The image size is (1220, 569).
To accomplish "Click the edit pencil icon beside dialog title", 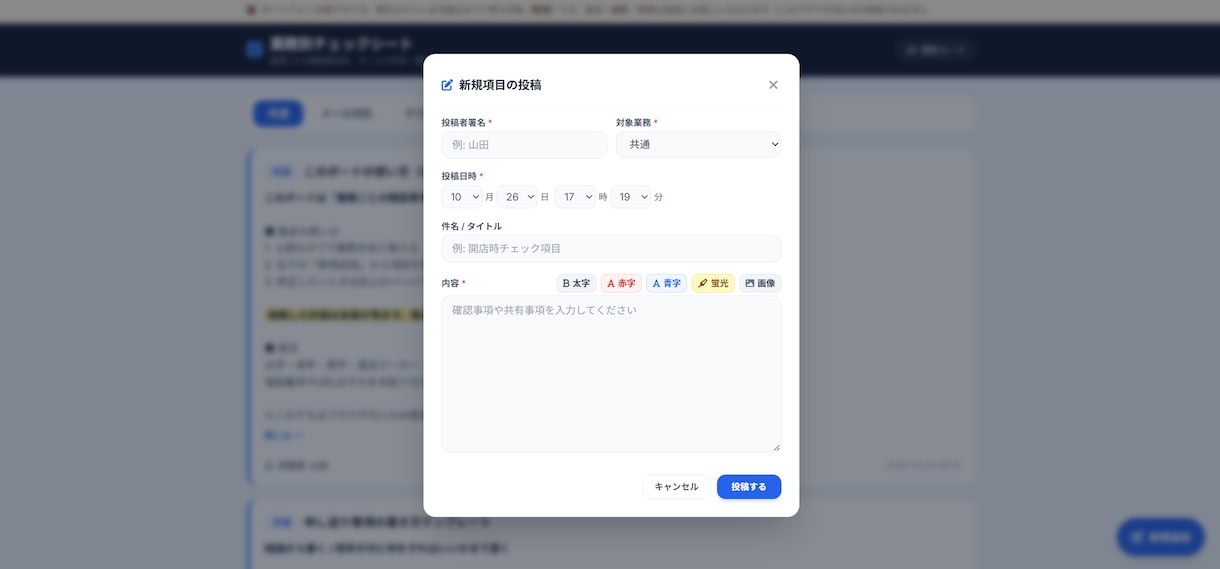I will pyautogui.click(x=447, y=85).
